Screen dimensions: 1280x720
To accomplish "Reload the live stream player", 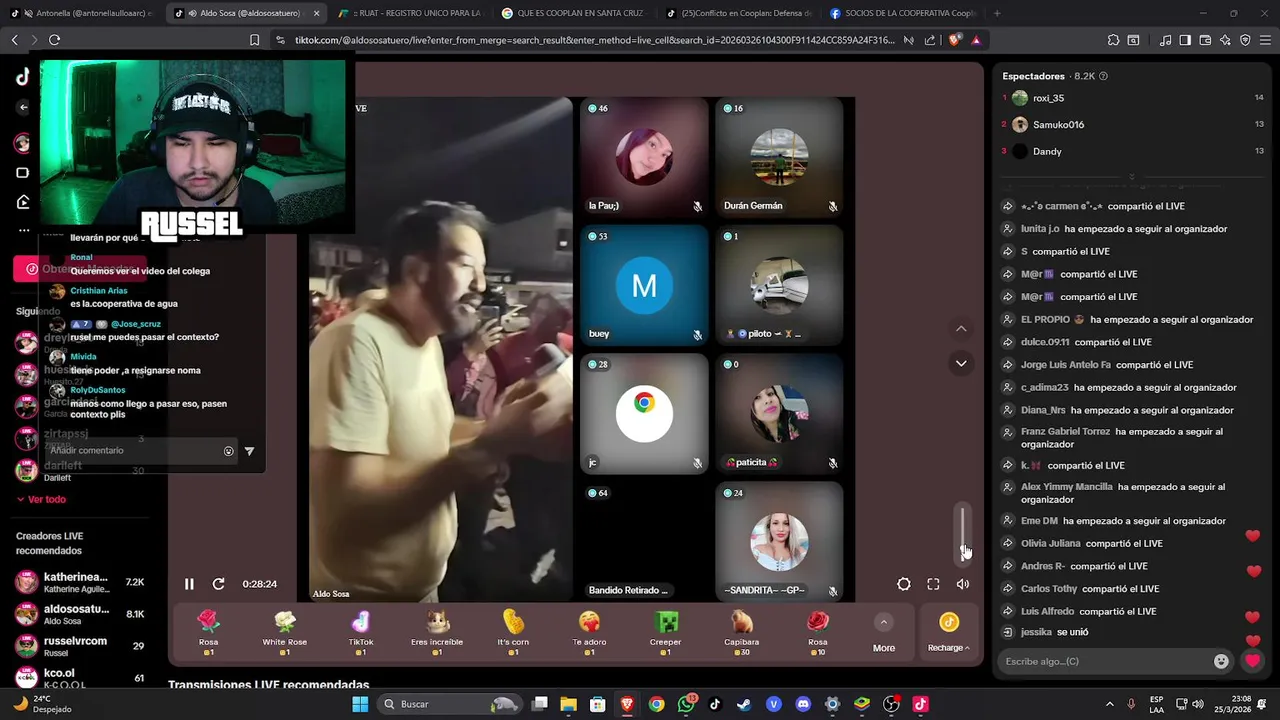I will (x=218, y=584).
